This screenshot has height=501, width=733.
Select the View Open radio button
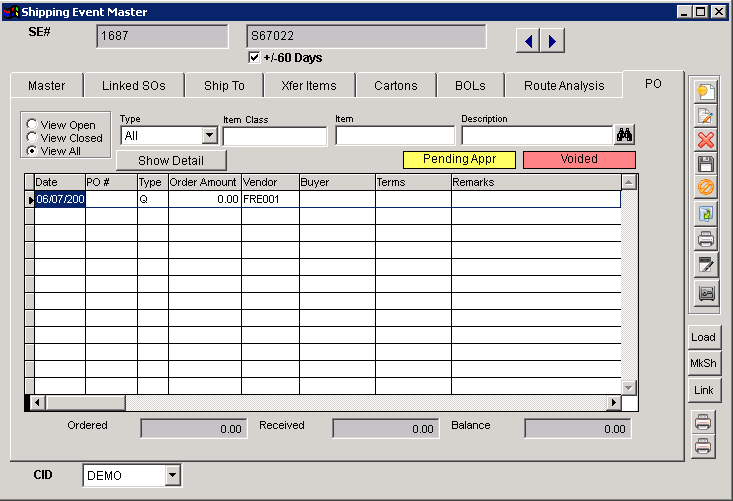point(33,125)
